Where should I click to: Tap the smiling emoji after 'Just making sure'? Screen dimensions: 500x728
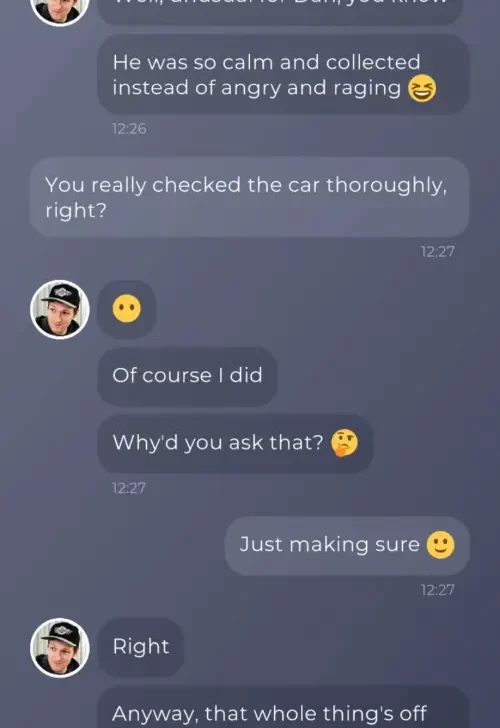(x=440, y=545)
